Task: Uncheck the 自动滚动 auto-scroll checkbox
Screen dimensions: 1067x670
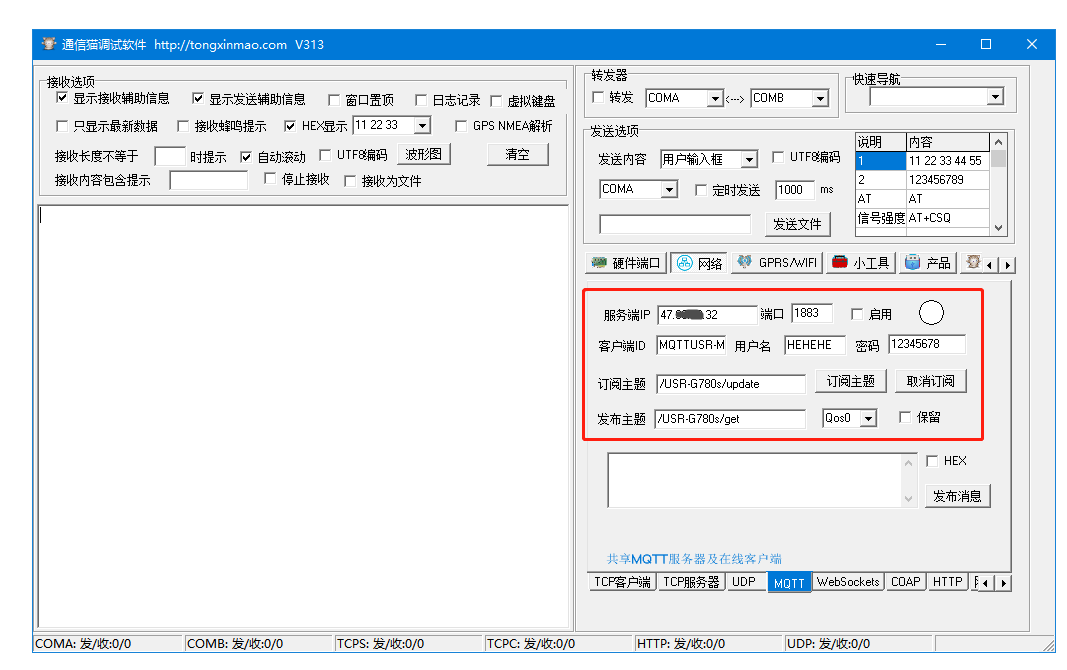Action: pyautogui.click(x=247, y=157)
